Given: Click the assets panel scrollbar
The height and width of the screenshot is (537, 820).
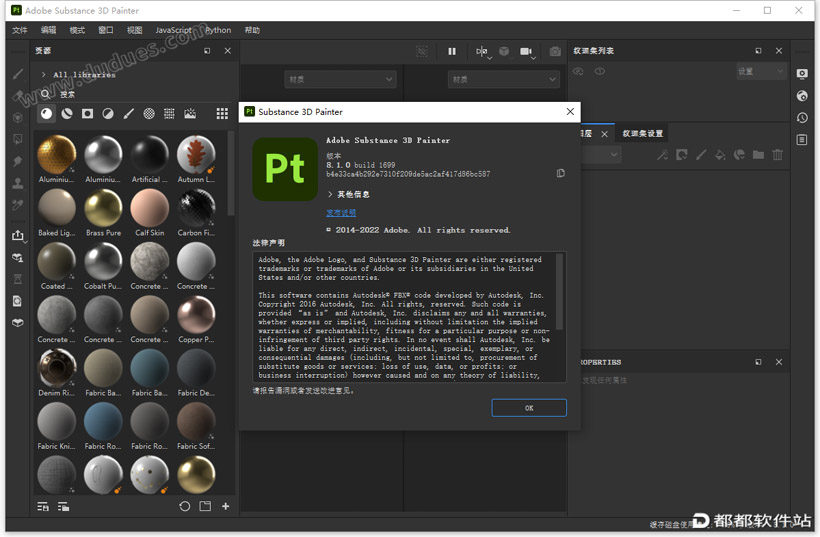Looking at the screenshot, I should click(x=231, y=174).
